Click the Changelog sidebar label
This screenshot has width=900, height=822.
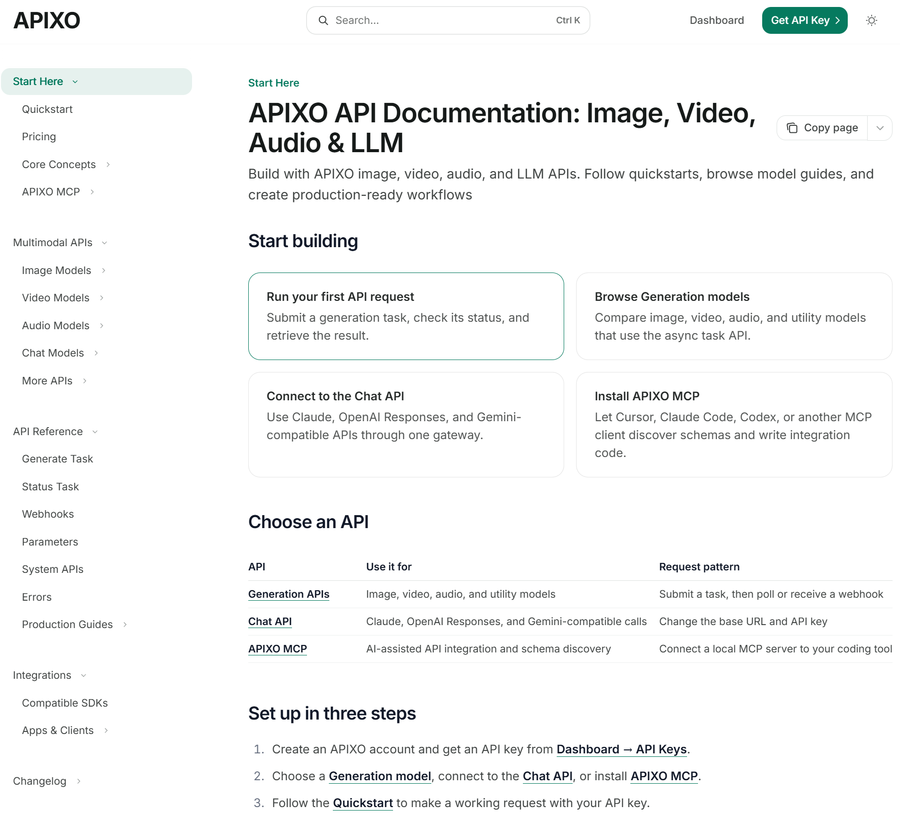(40, 781)
